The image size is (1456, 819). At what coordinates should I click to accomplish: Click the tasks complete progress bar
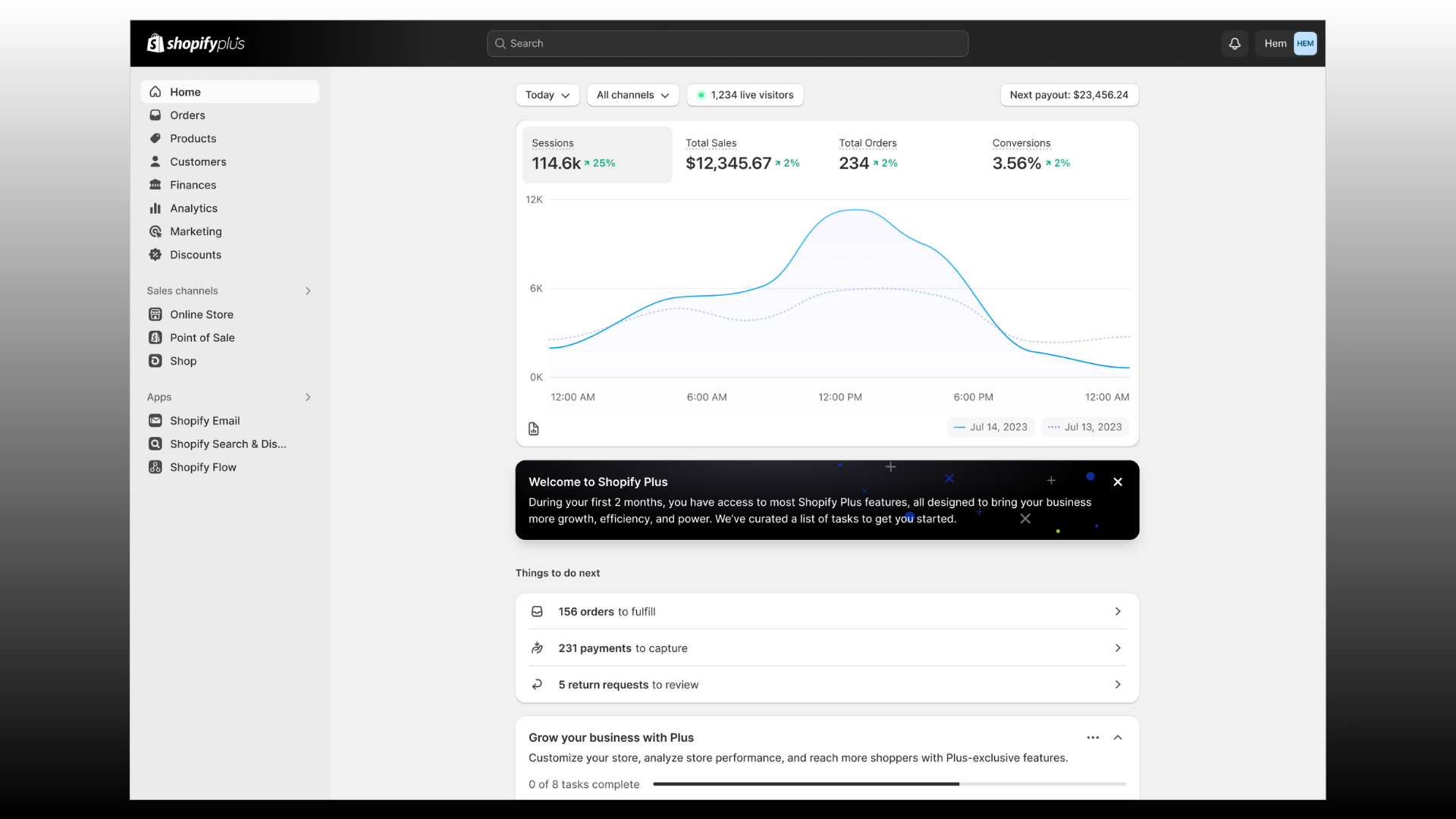click(889, 784)
